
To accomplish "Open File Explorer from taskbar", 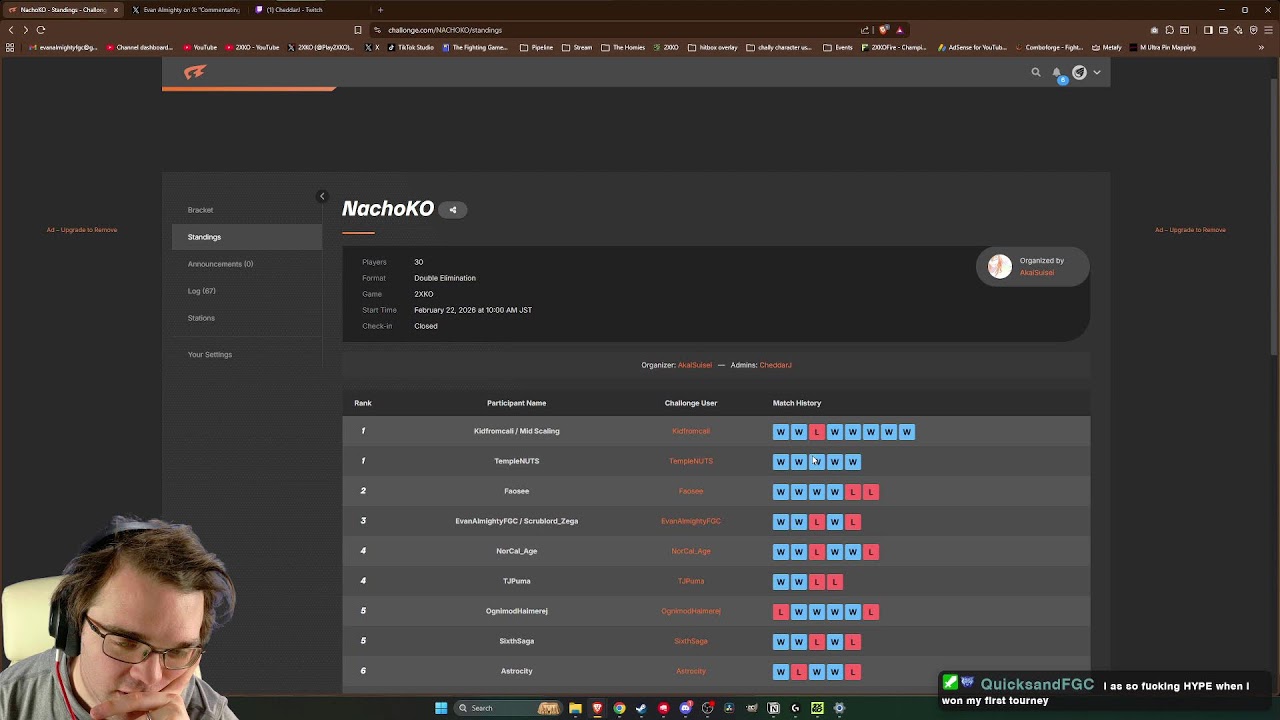I will click(575, 708).
